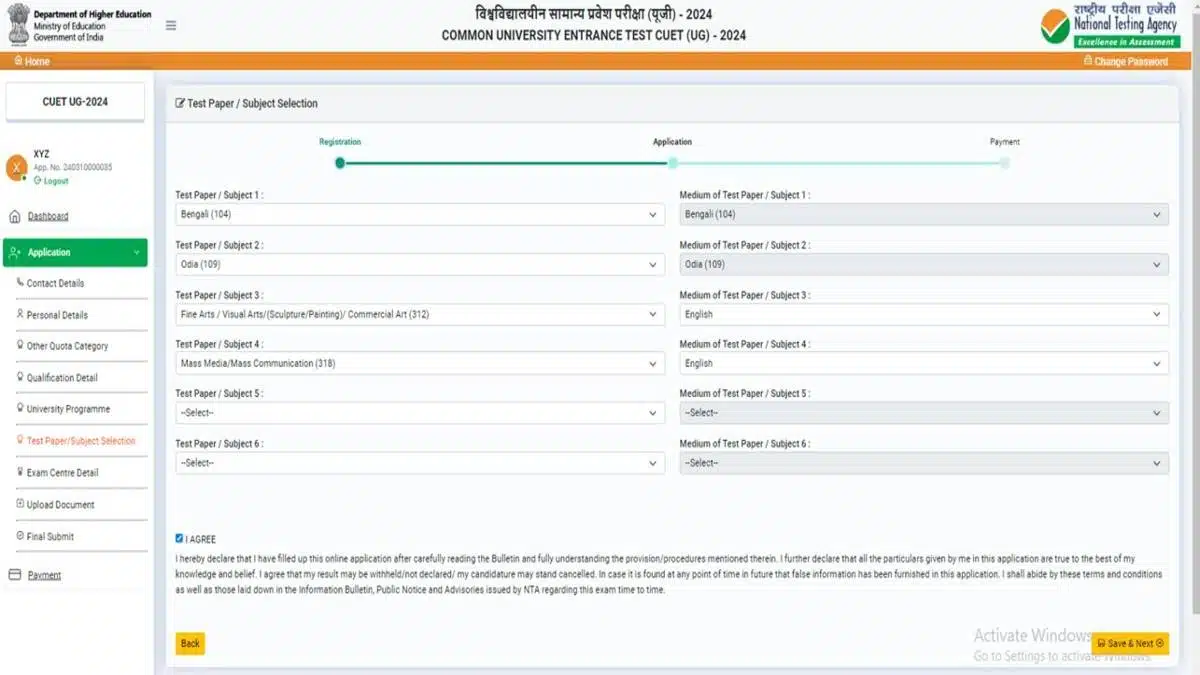Toggle the hamburger sidebar menu icon
Viewport: 1200px width, 675px height.
point(171,25)
